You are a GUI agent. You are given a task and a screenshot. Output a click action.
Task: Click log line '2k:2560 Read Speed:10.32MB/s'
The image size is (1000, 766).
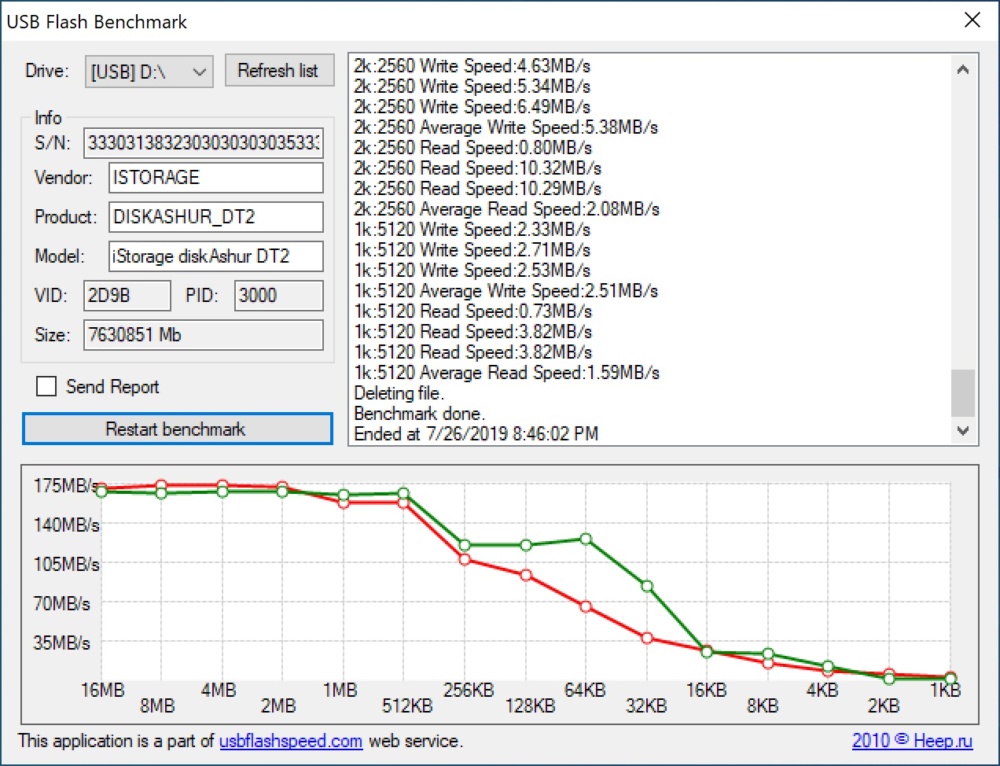point(478,168)
